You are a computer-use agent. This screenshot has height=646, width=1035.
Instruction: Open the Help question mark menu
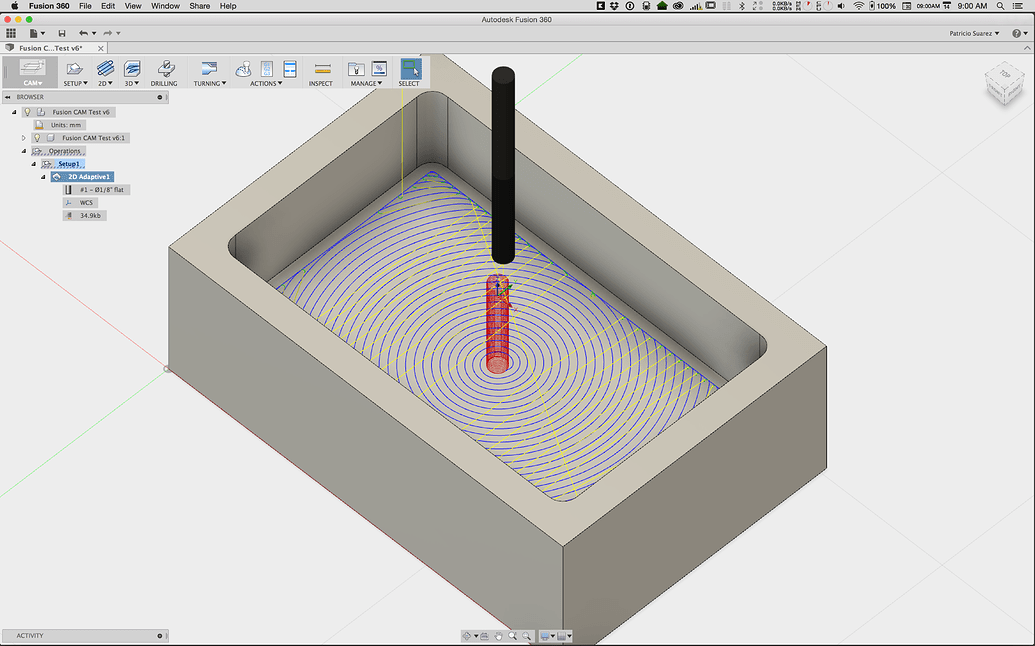click(x=1018, y=33)
